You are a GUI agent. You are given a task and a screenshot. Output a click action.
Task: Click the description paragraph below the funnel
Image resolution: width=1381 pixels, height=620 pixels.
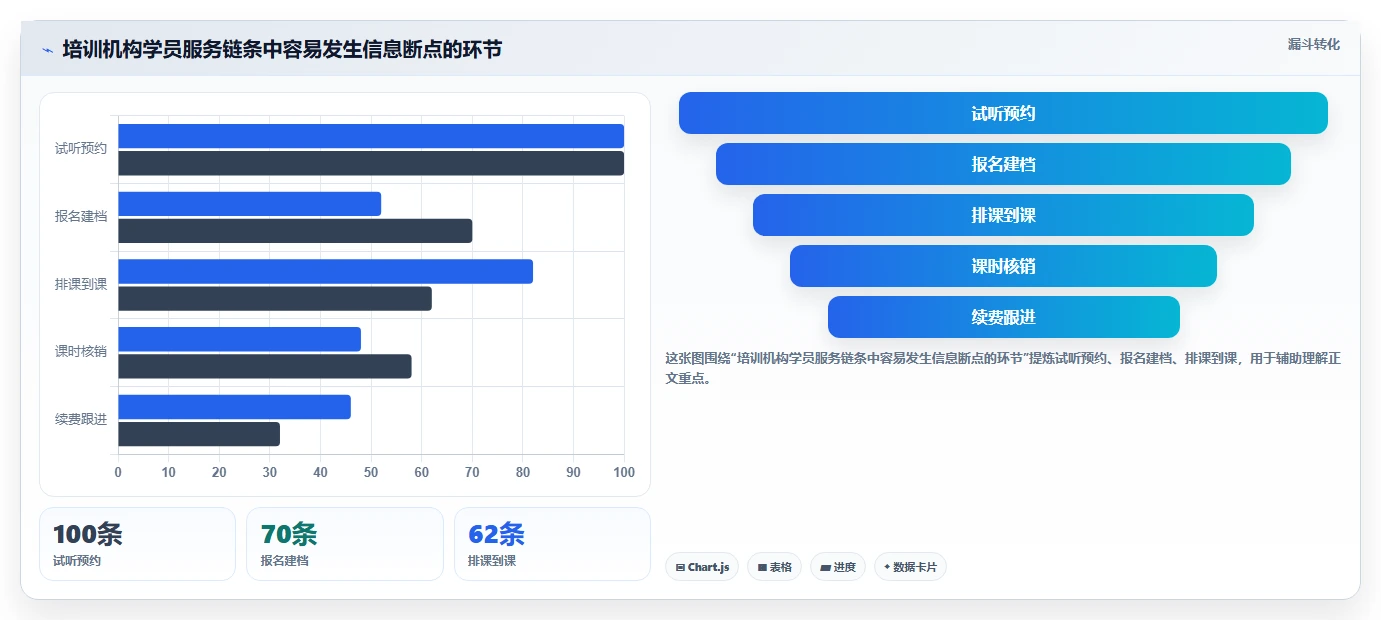[1003, 368]
